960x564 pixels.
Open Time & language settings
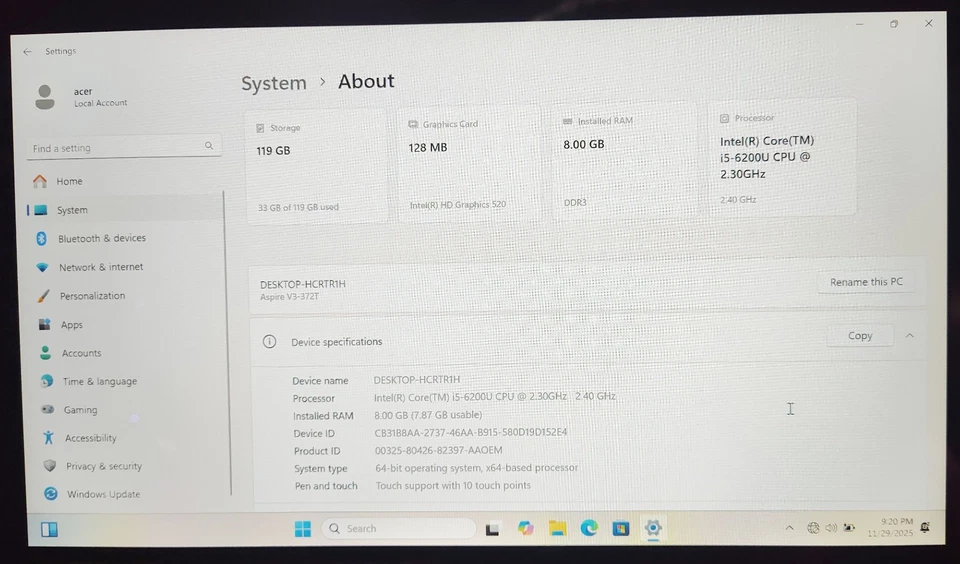tap(132, 381)
